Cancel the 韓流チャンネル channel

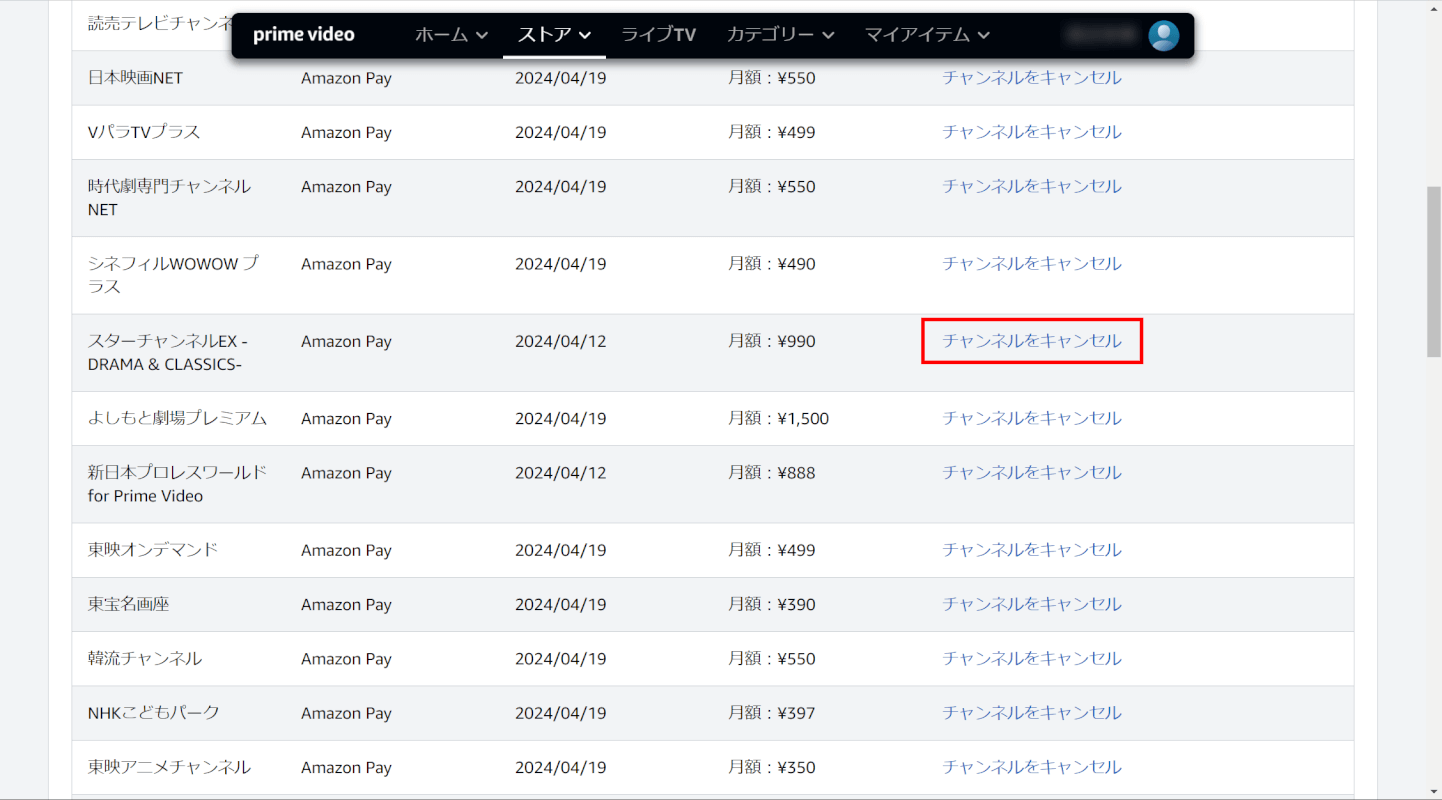pos(1032,658)
